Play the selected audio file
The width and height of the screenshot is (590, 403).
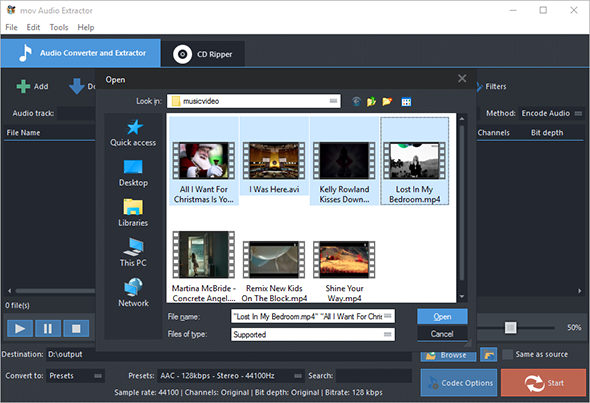click(20, 328)
